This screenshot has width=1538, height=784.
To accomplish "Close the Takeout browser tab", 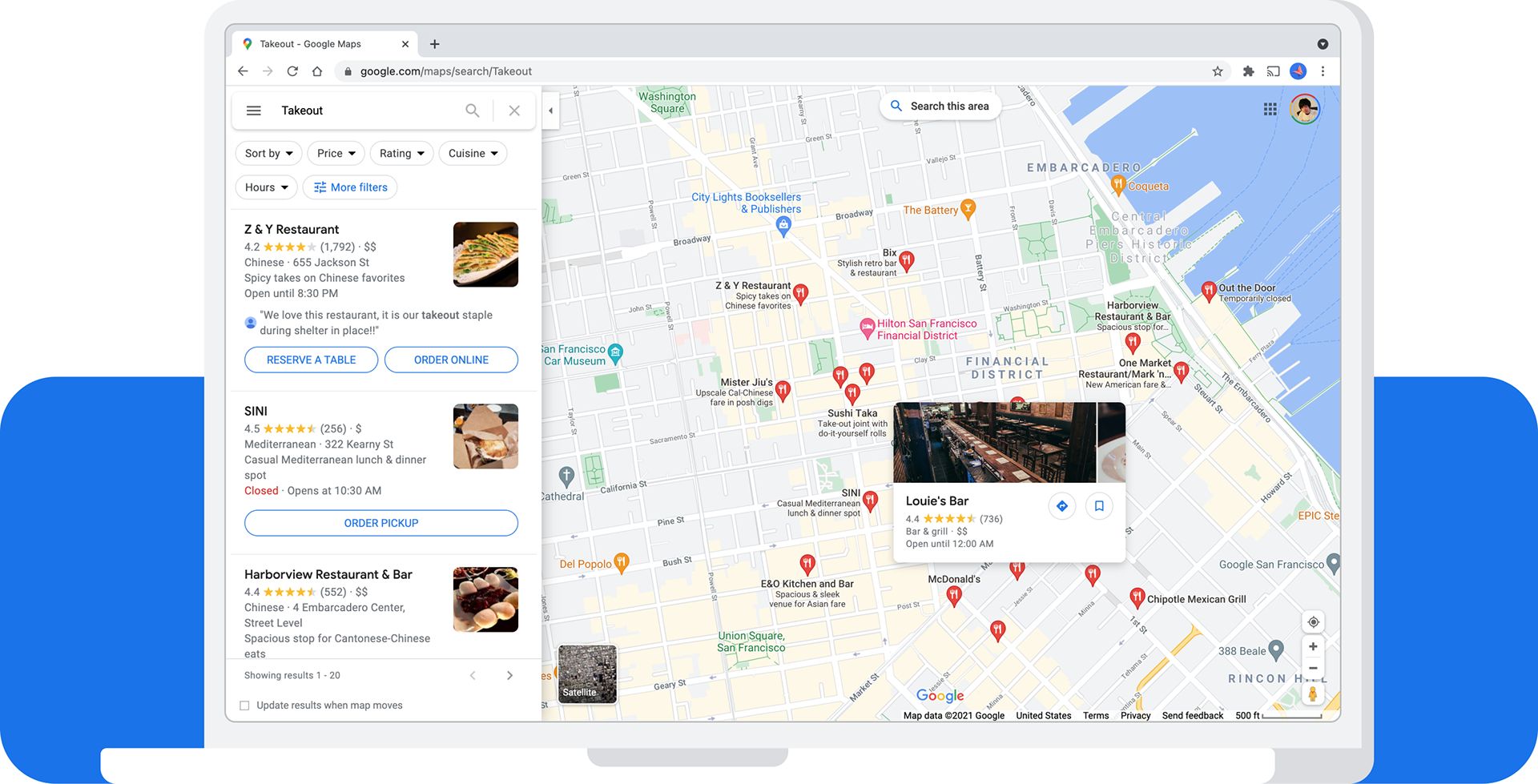I will (x=405, y=44).
